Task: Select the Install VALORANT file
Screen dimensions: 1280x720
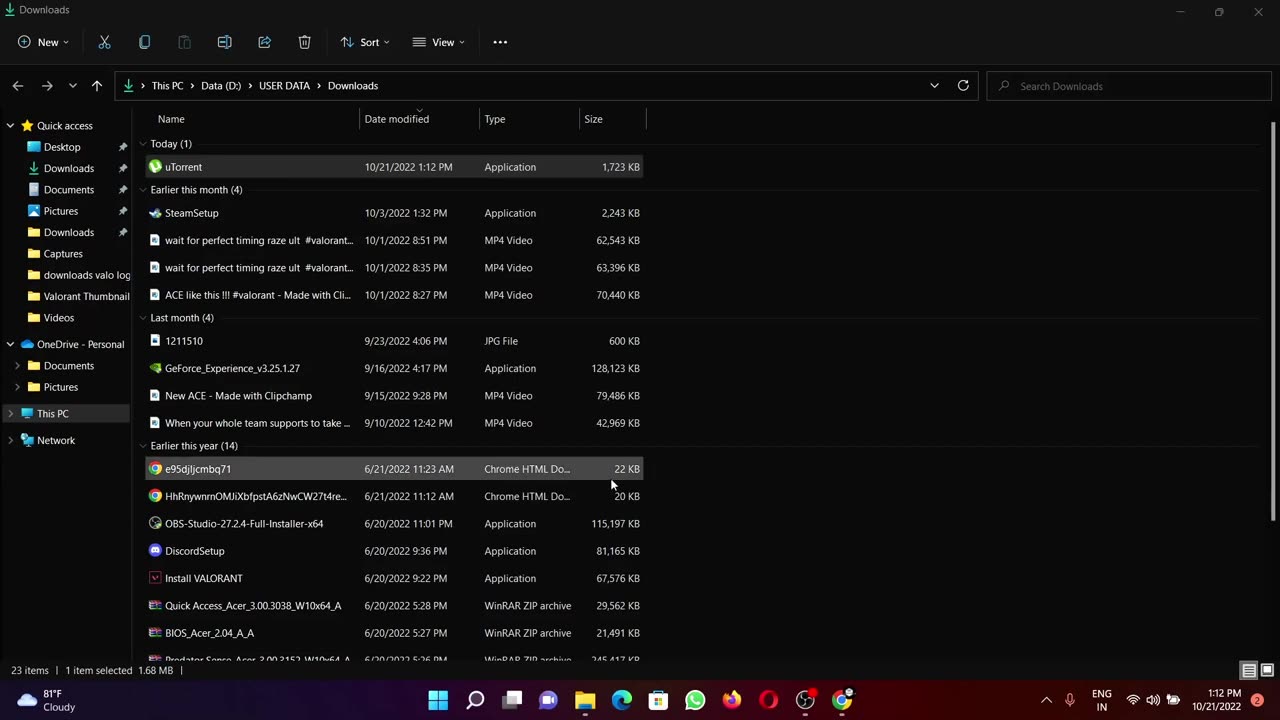Action: pyautogui.click(x=394, y=578)
